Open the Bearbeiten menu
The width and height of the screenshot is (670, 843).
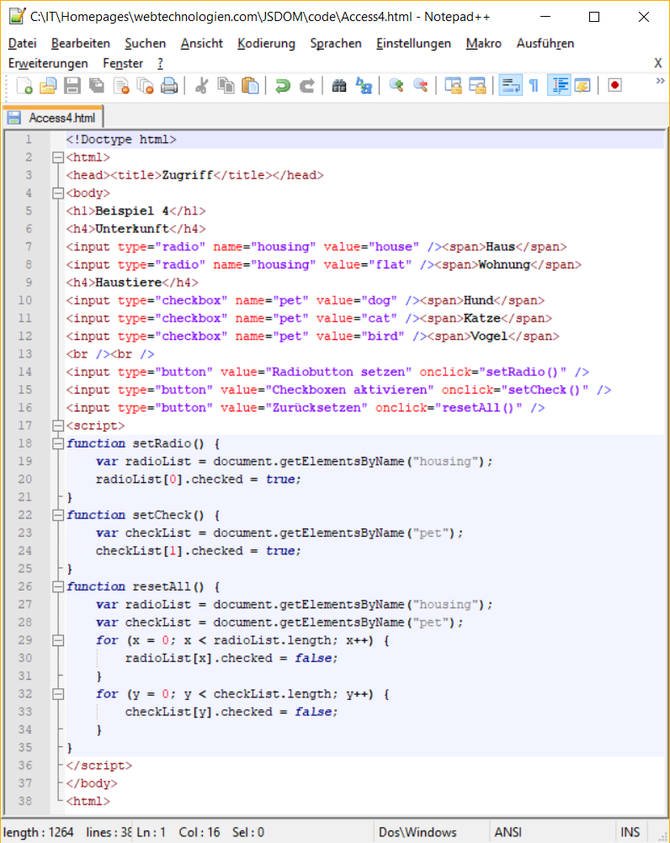[x=81, y=43]
